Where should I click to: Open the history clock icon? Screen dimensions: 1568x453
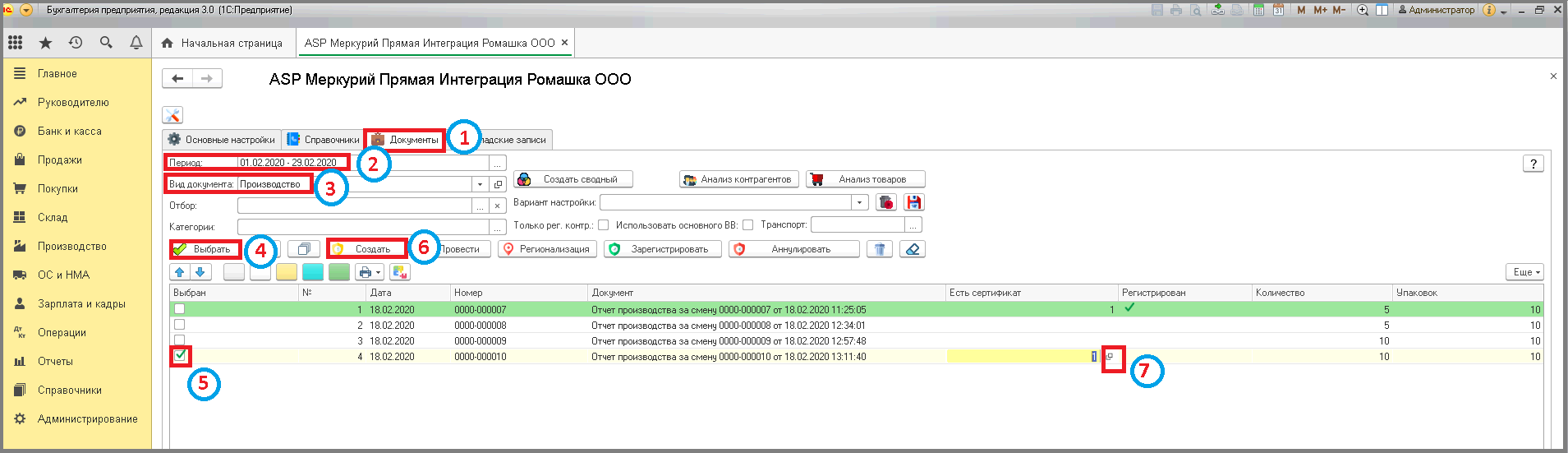tap(76, 43)
